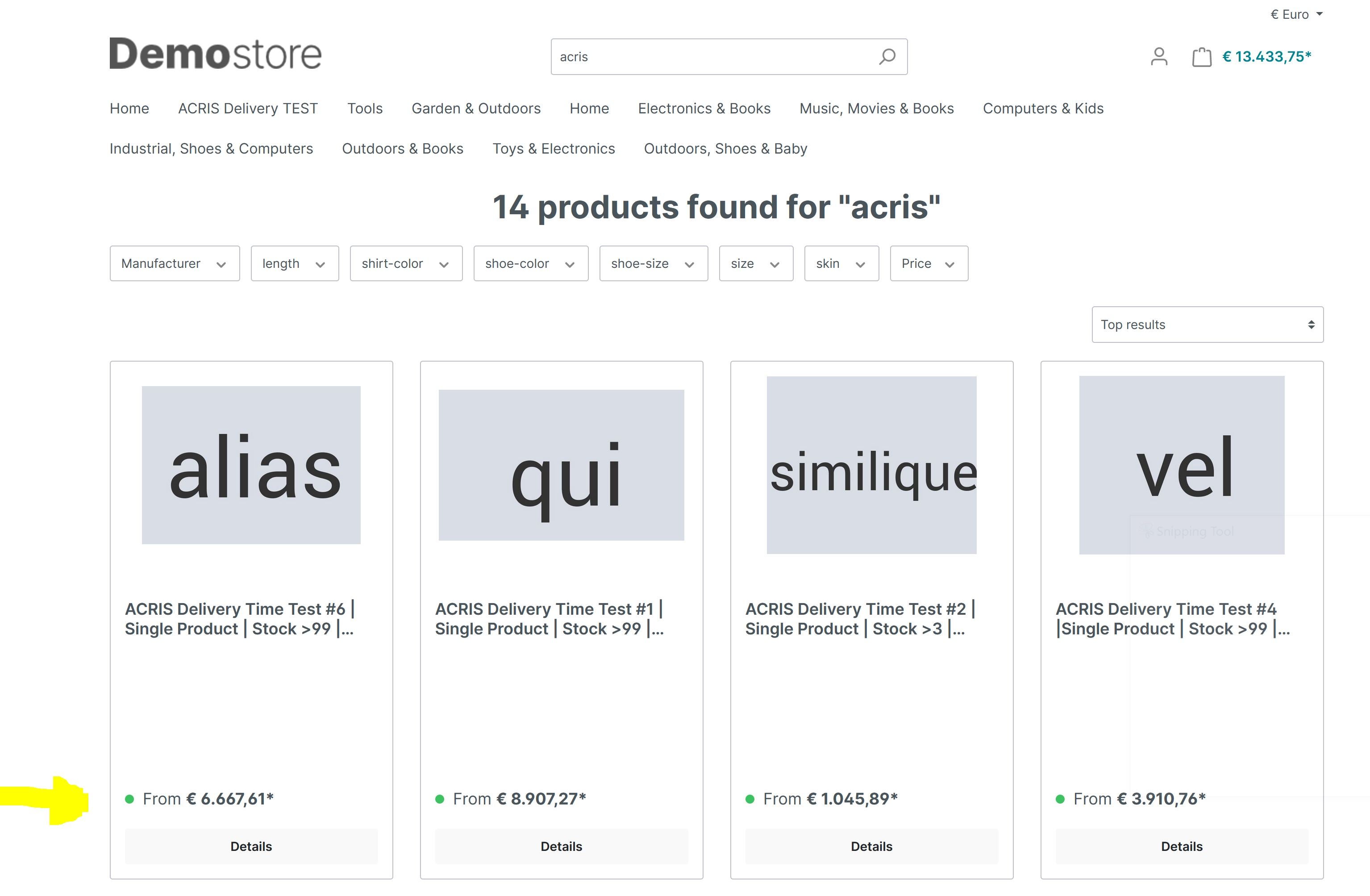The image size is (1370, 896).
Task: Expand the size filter
Action: tap(756, 264)
